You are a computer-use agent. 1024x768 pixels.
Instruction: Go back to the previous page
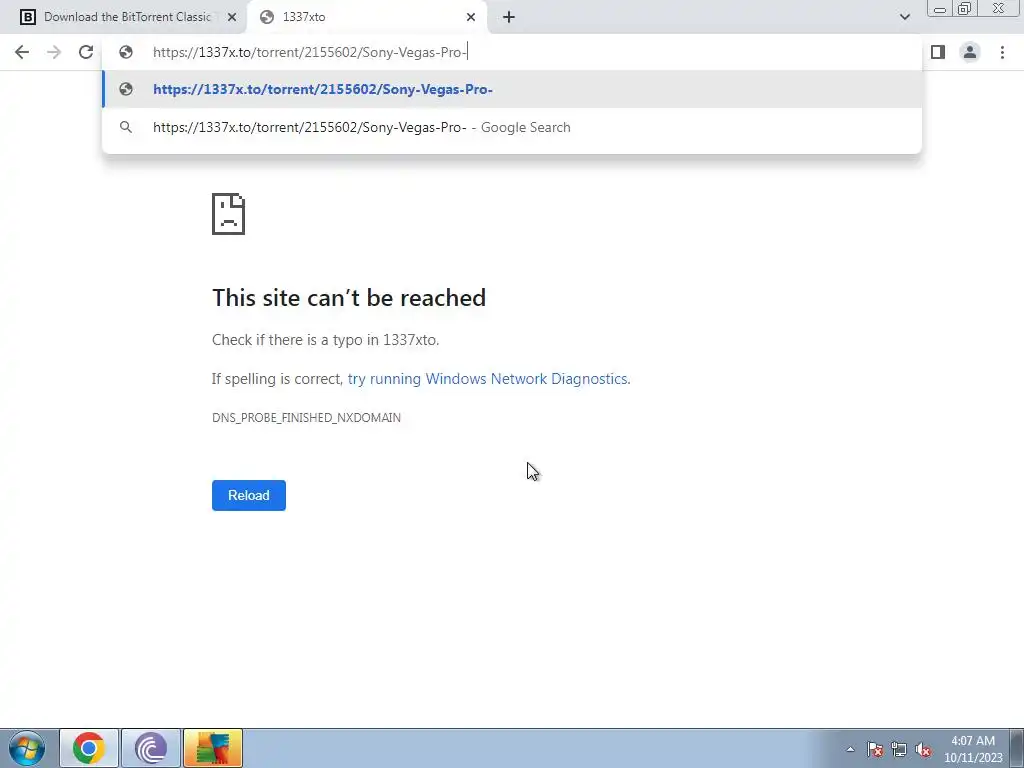coord(22,52)
